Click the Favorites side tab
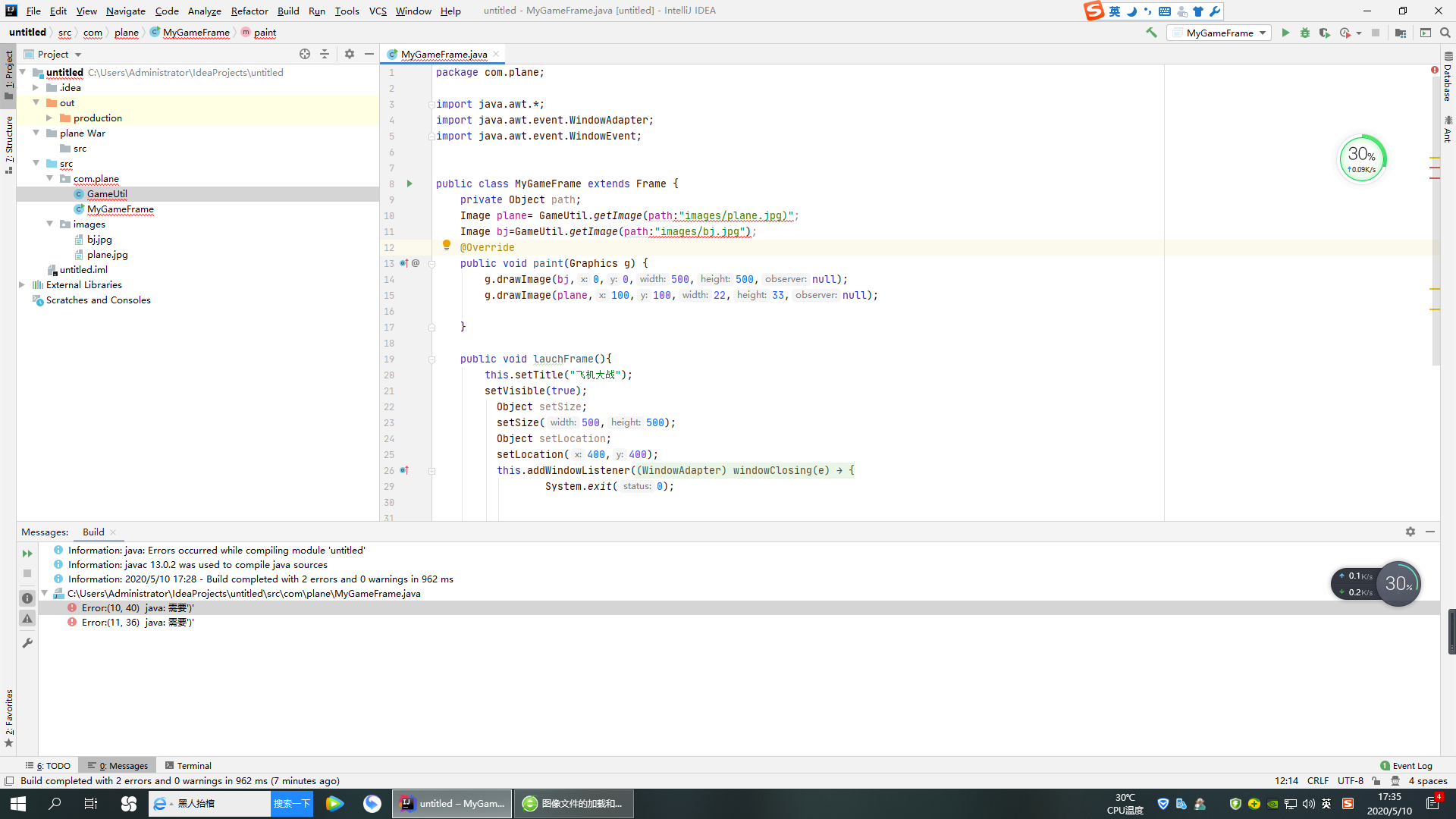The width and height of the screenshot is (1456, 819). point(9,717)
